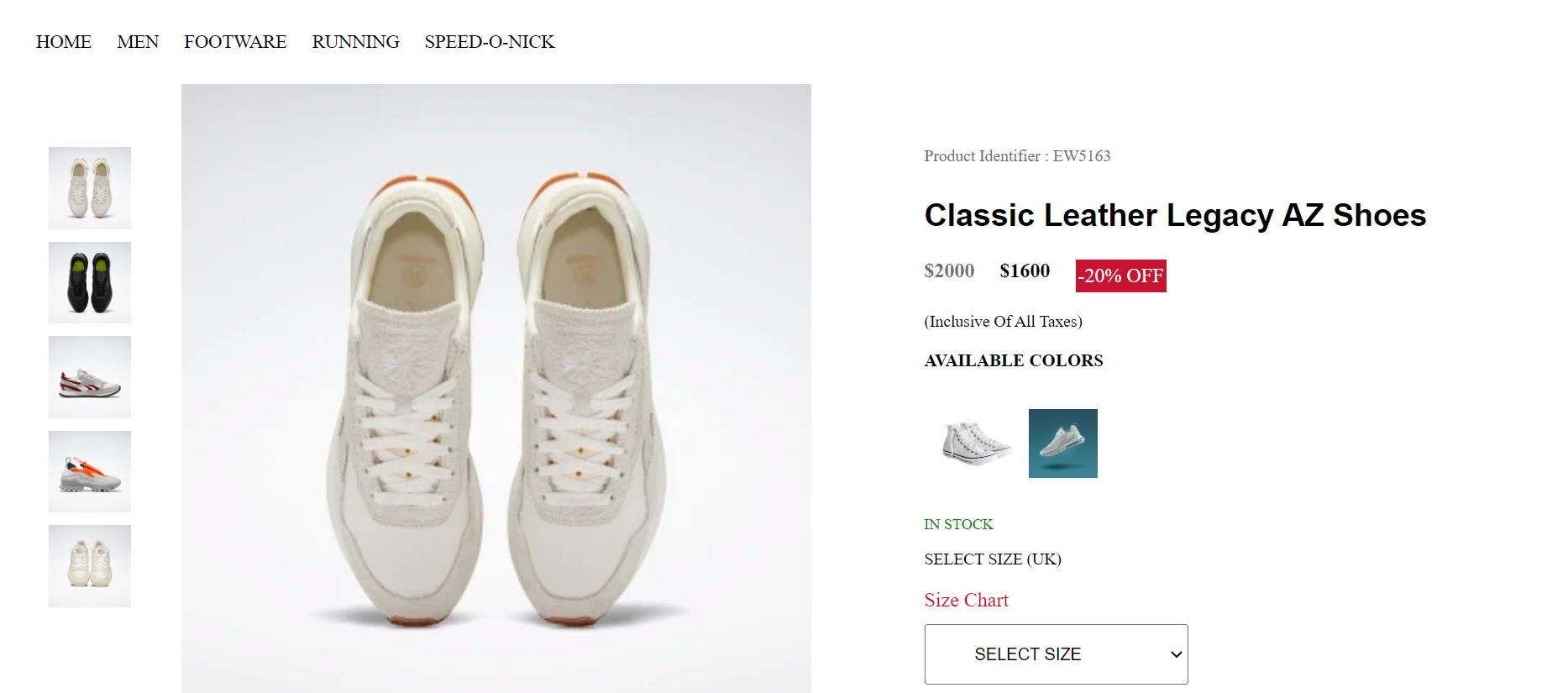Viewport: 1568px width, 693px height.
Task: Select the orange-laced trail shoe thumbnail
Action: (x=89, y=471)
